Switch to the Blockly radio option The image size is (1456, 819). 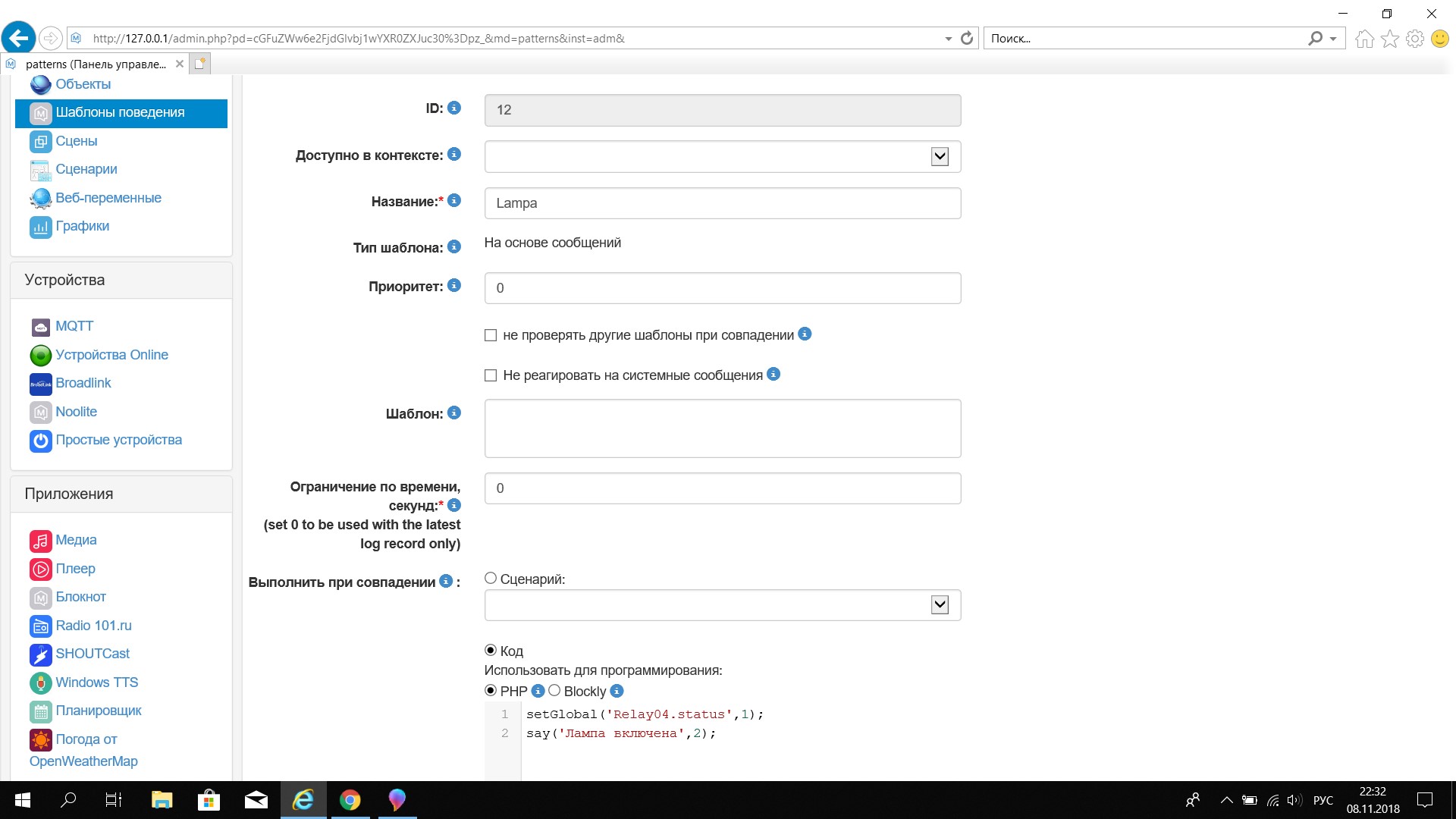pos(554,691)
